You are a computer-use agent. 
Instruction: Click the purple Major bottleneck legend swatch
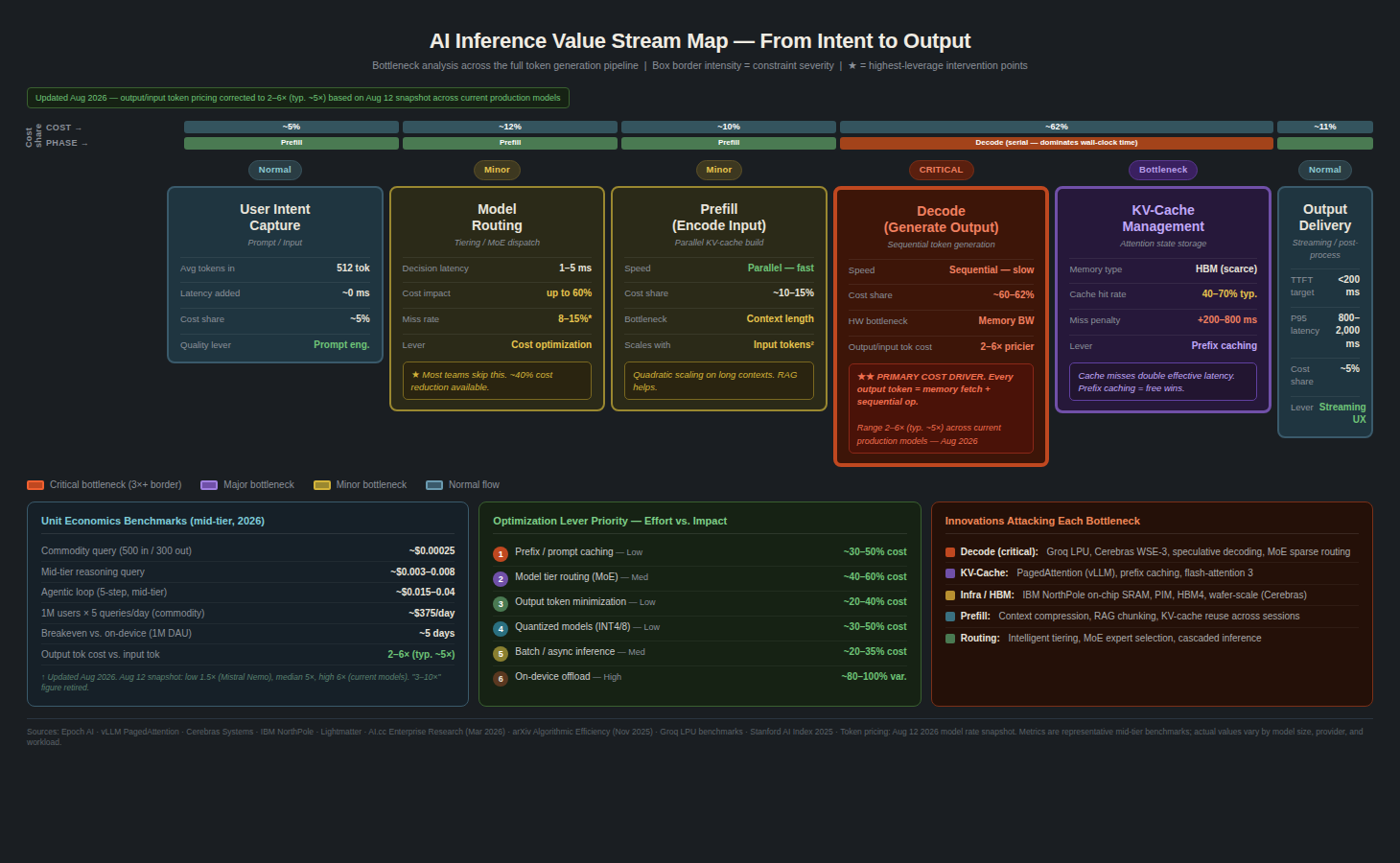pos(209,485)
